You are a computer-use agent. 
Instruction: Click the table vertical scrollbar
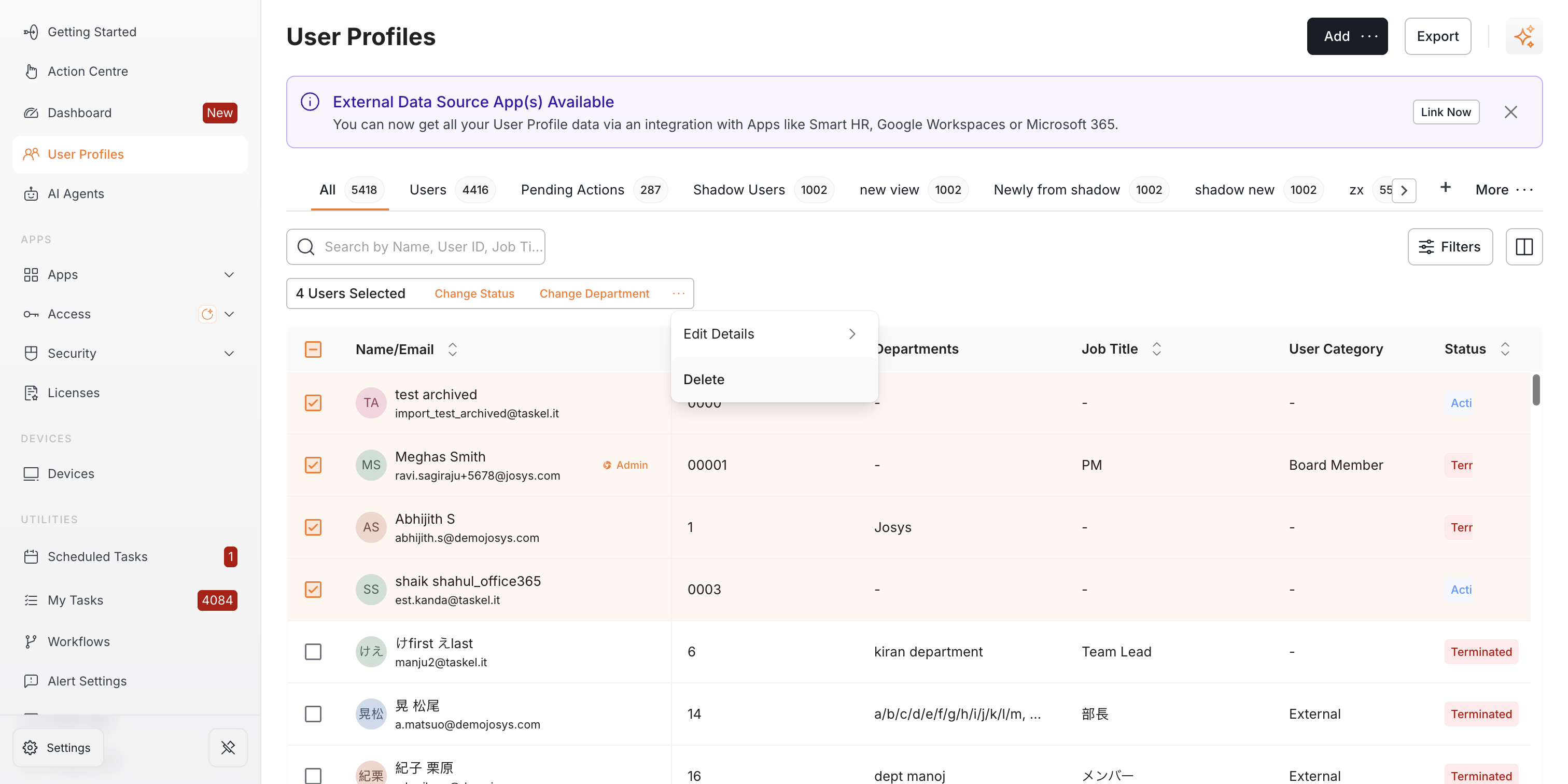pos(1536,389)
